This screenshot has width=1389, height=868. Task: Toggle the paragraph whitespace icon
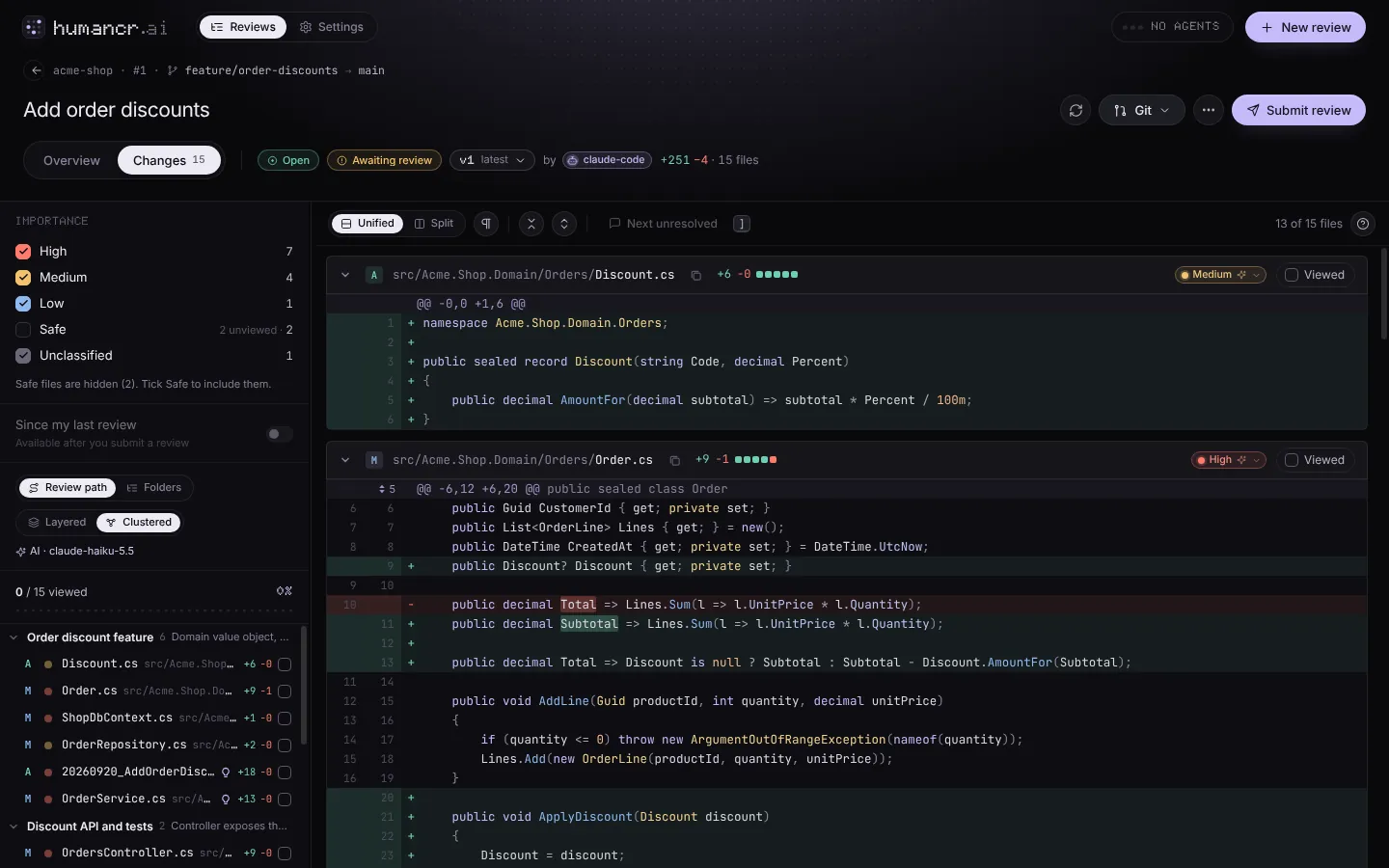click(x=486, y=224)
